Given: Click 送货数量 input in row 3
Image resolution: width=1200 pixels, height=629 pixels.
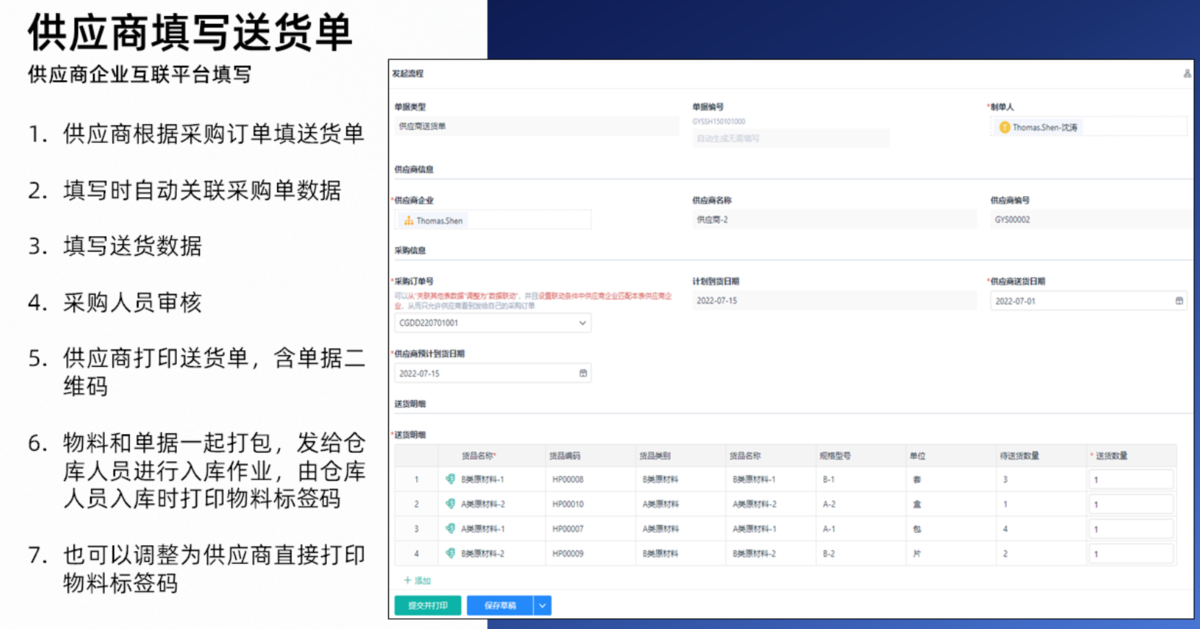Looking at the screenshot, I should pos(1131,529).
